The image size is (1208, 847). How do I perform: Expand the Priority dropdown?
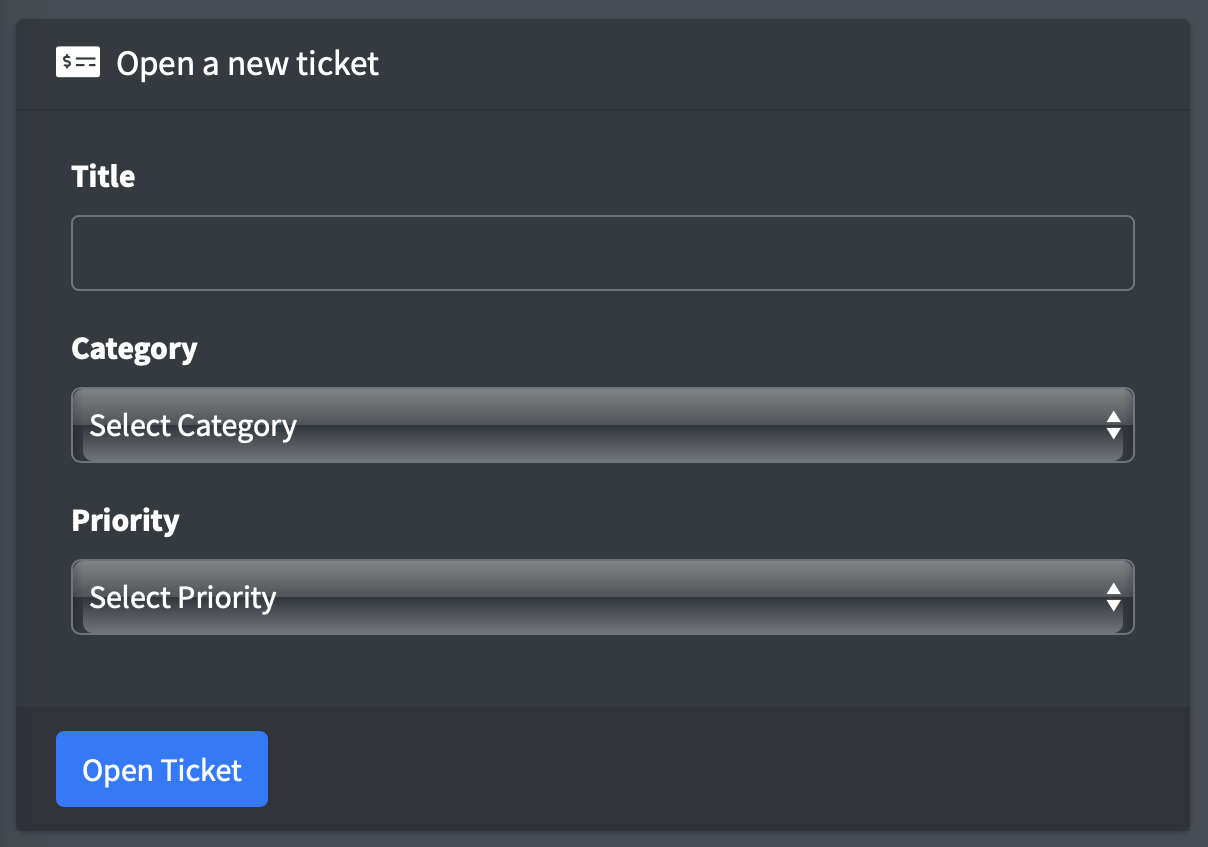click(602, 597)
